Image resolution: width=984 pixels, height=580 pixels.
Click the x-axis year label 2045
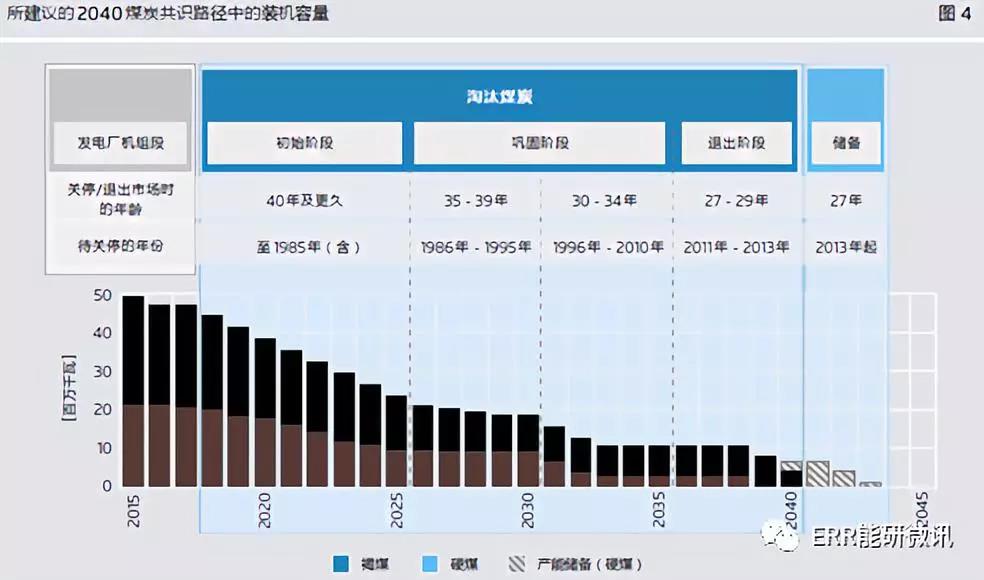pyautogui.click(x=921, y=510)
